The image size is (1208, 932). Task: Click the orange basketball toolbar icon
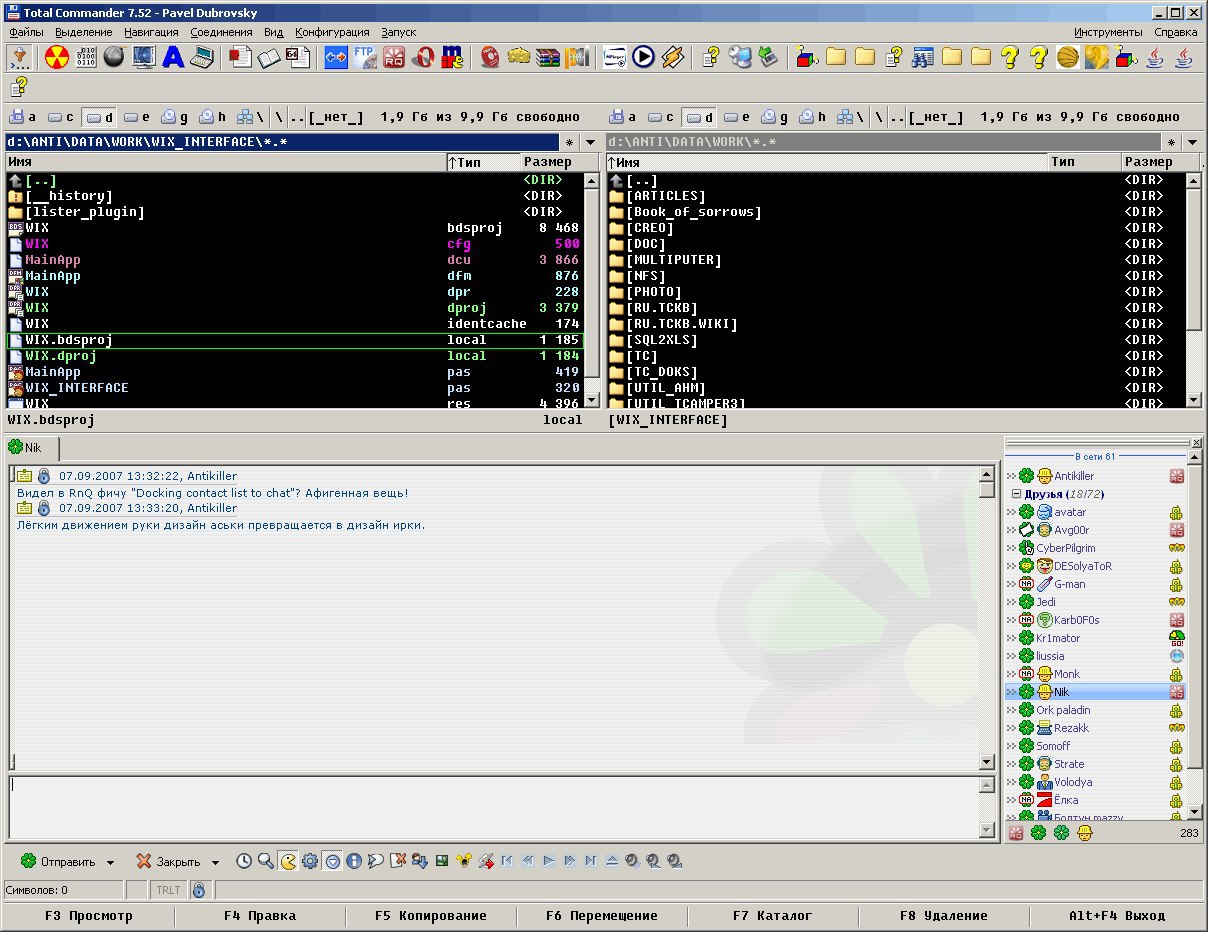tap(1068, 57)
